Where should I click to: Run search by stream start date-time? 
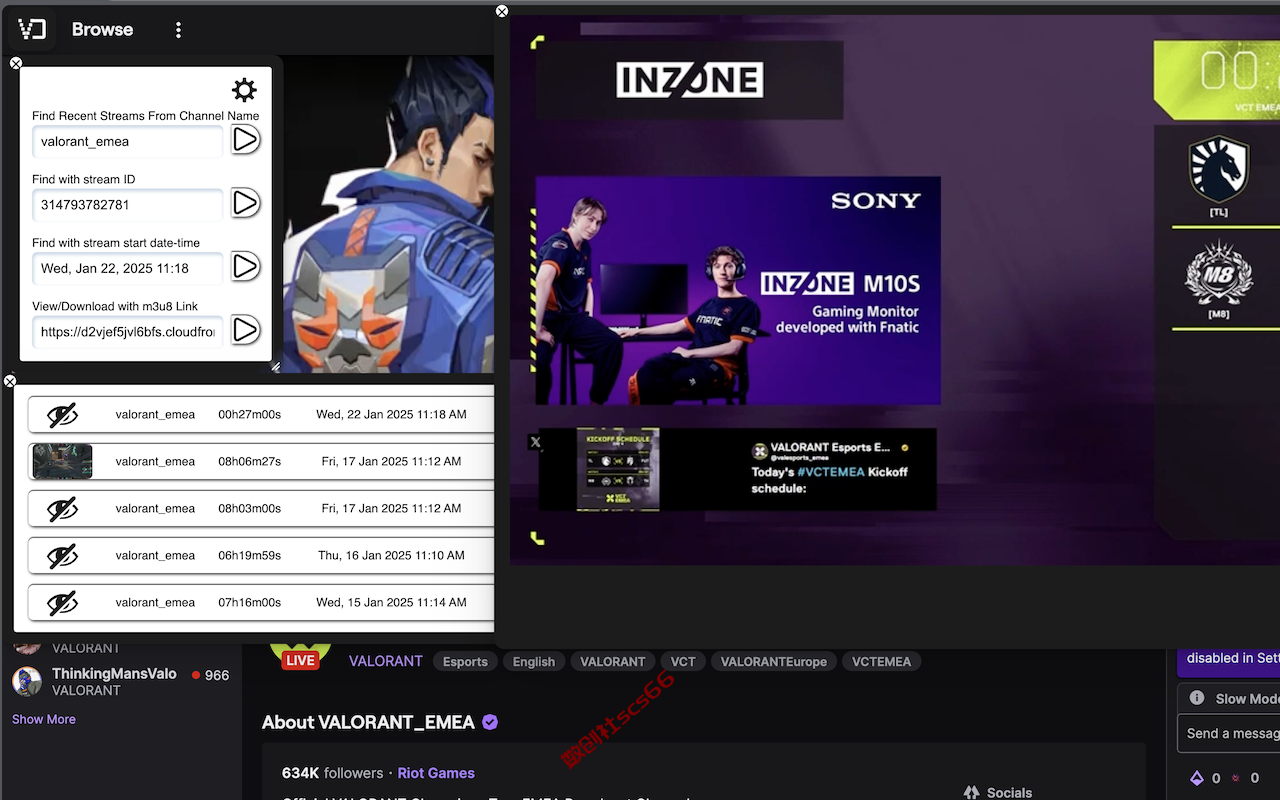point(246,267)
